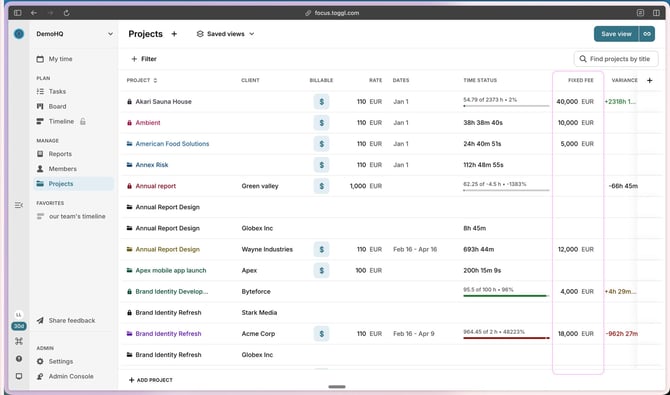Open Settings in sidebar
Viewport: 670px width, 395px height.
[x=55, y=361]
